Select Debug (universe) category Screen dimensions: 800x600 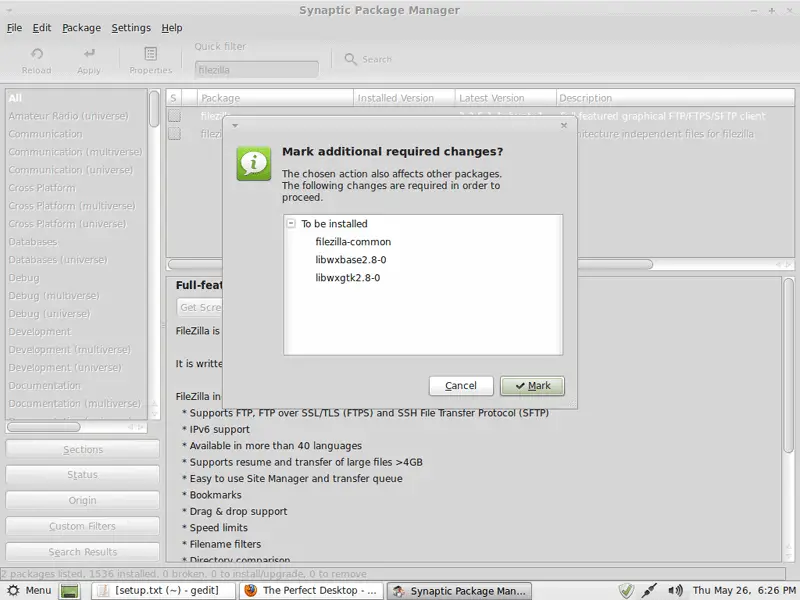[x=77, y=314]
